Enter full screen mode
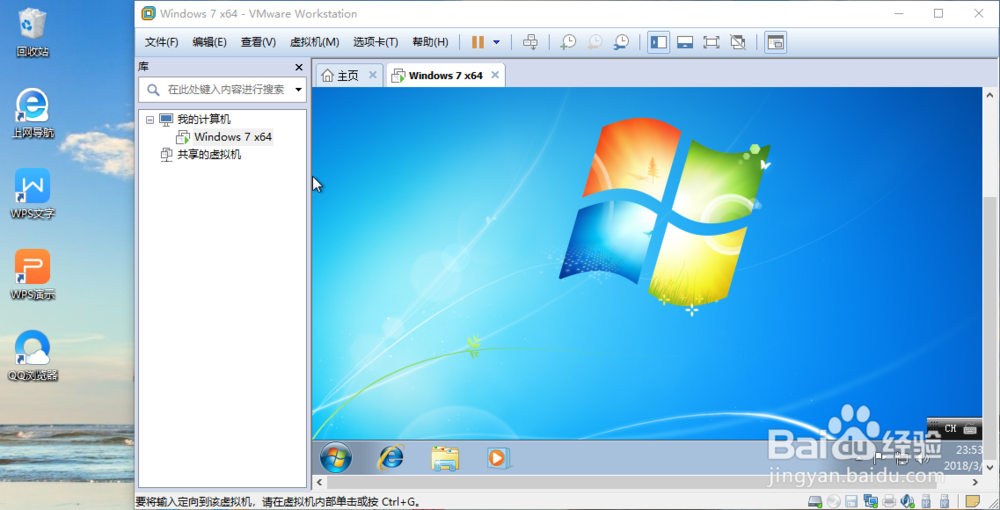The height and width of the screenshot is (510, 1000). [x=711, y=42]
